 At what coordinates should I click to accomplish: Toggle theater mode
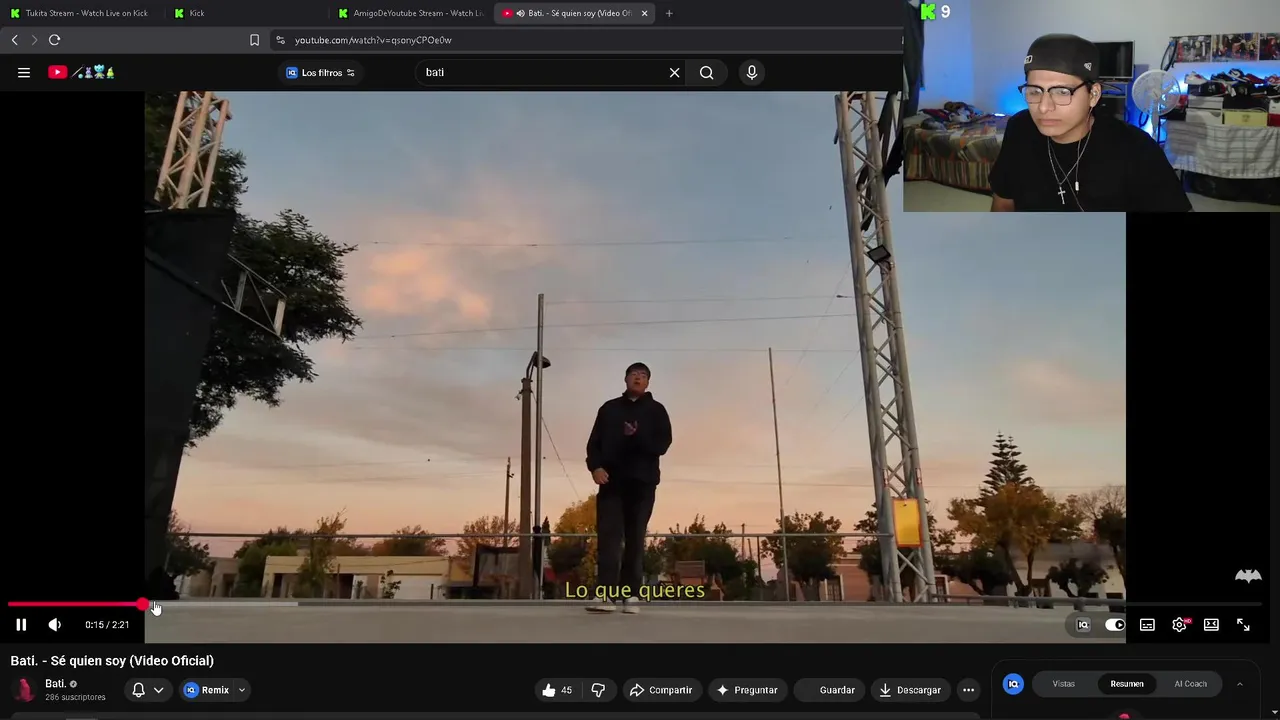point(1211,625)
